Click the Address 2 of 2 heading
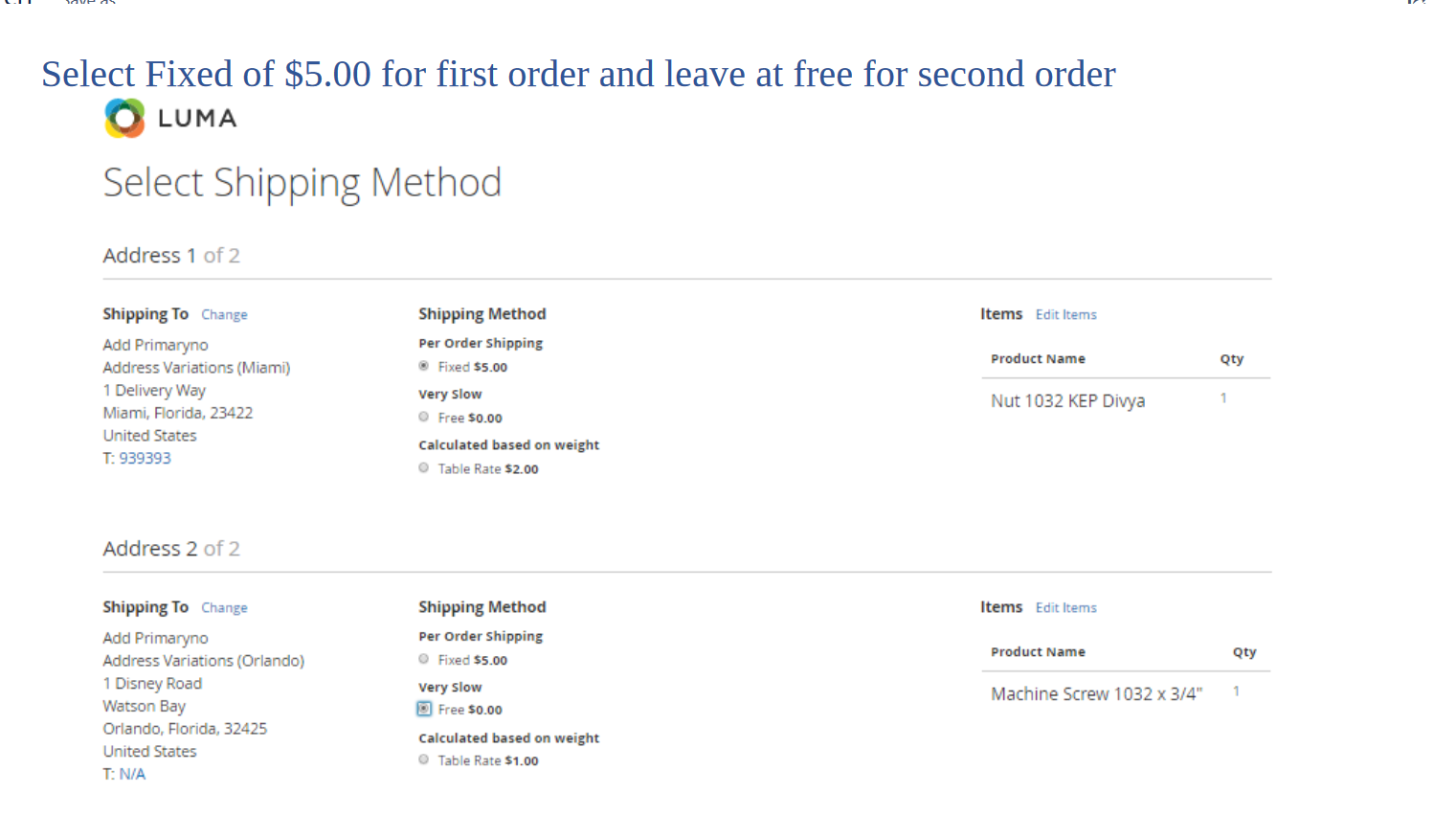 (171, 548)
